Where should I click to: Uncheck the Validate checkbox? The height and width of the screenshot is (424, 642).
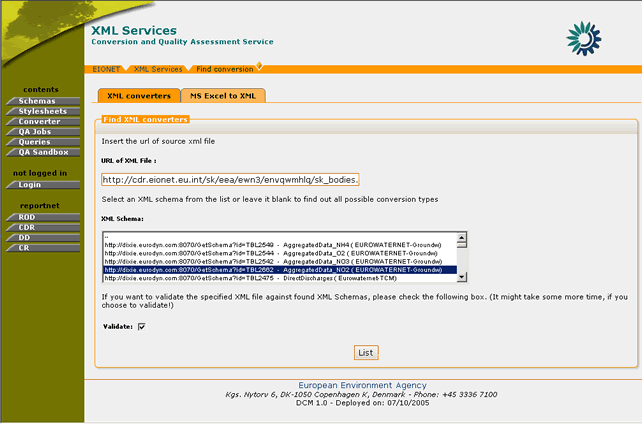tap(142, 327)
